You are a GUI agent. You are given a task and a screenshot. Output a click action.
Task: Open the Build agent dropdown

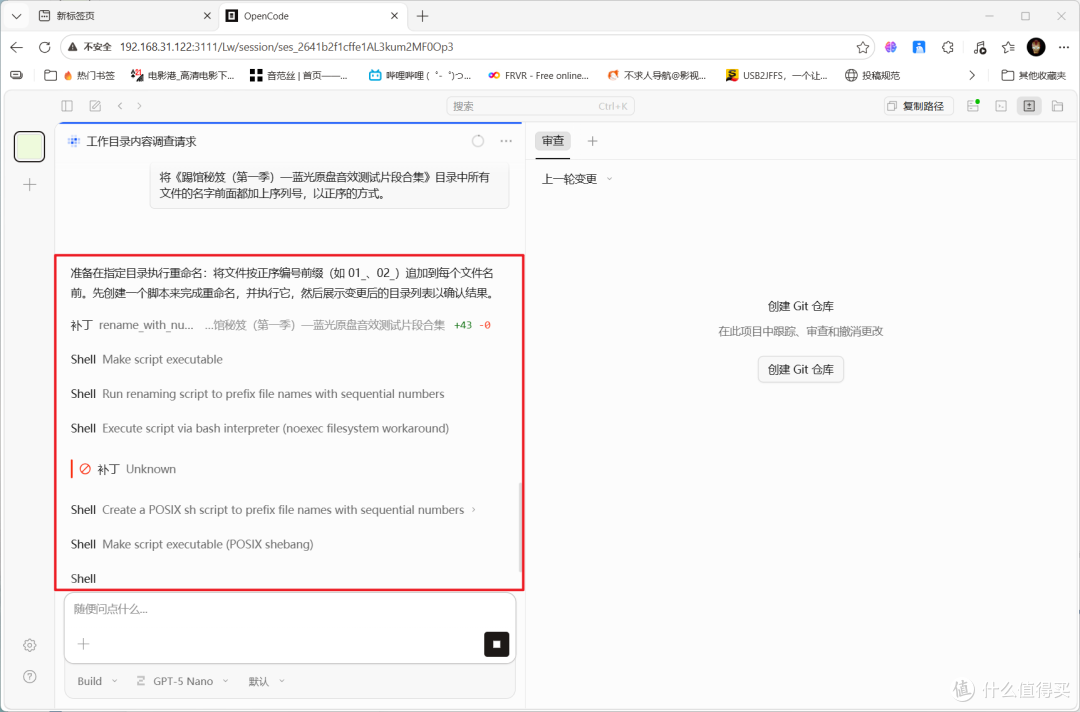coord(97,681)
